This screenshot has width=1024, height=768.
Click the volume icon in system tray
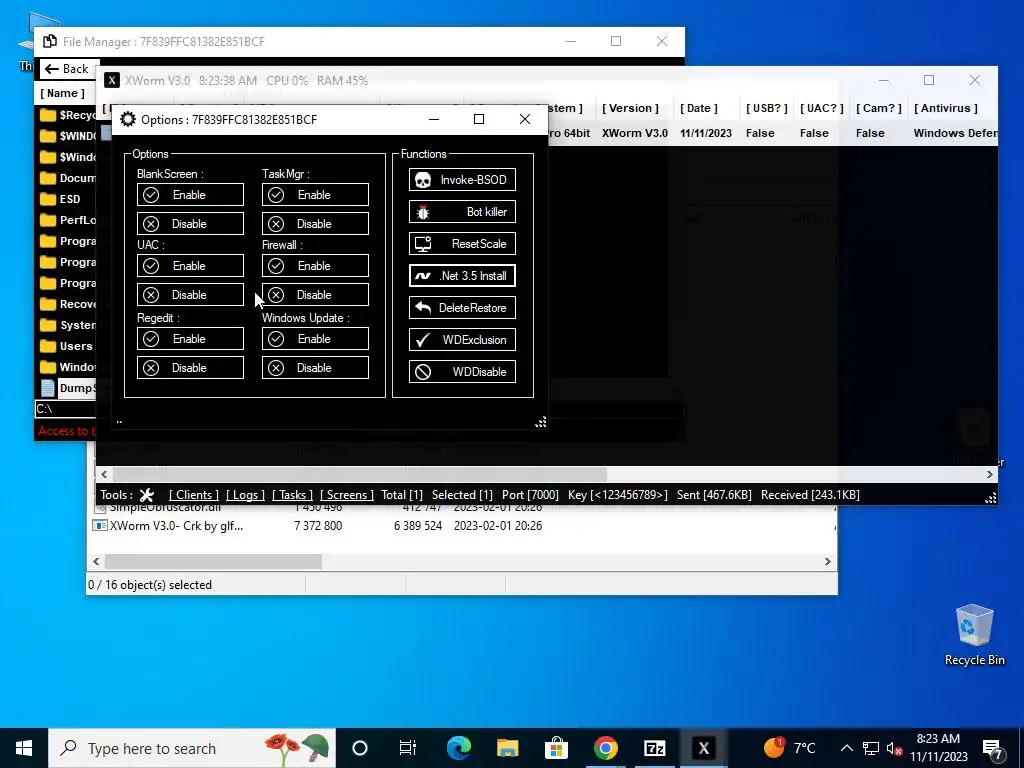(x=894, y=749)
